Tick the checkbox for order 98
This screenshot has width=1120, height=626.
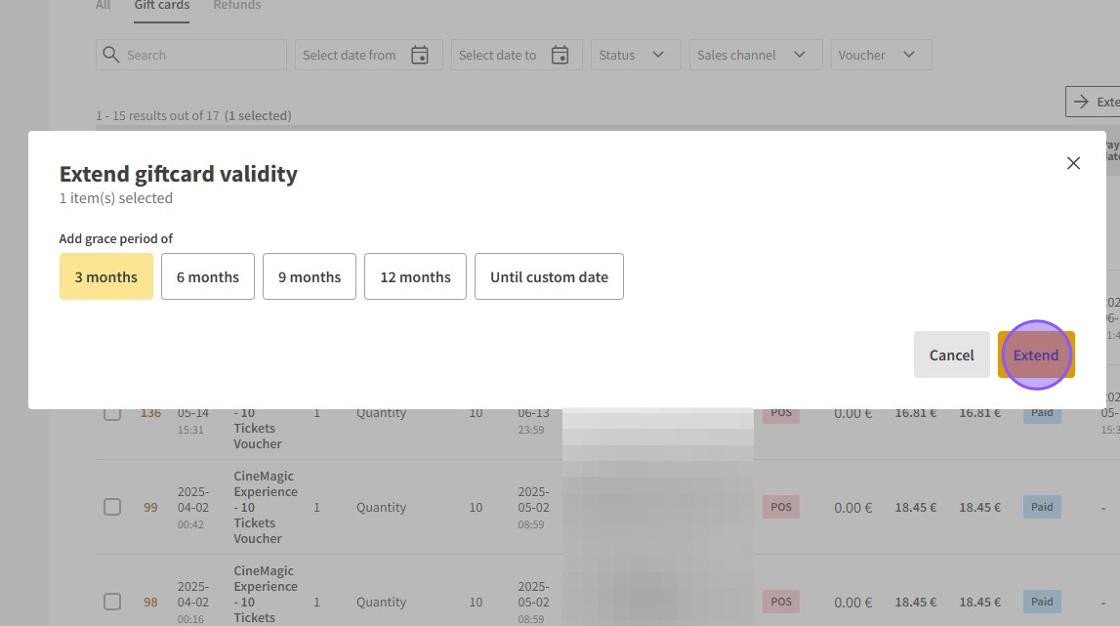tap(112, 602)
